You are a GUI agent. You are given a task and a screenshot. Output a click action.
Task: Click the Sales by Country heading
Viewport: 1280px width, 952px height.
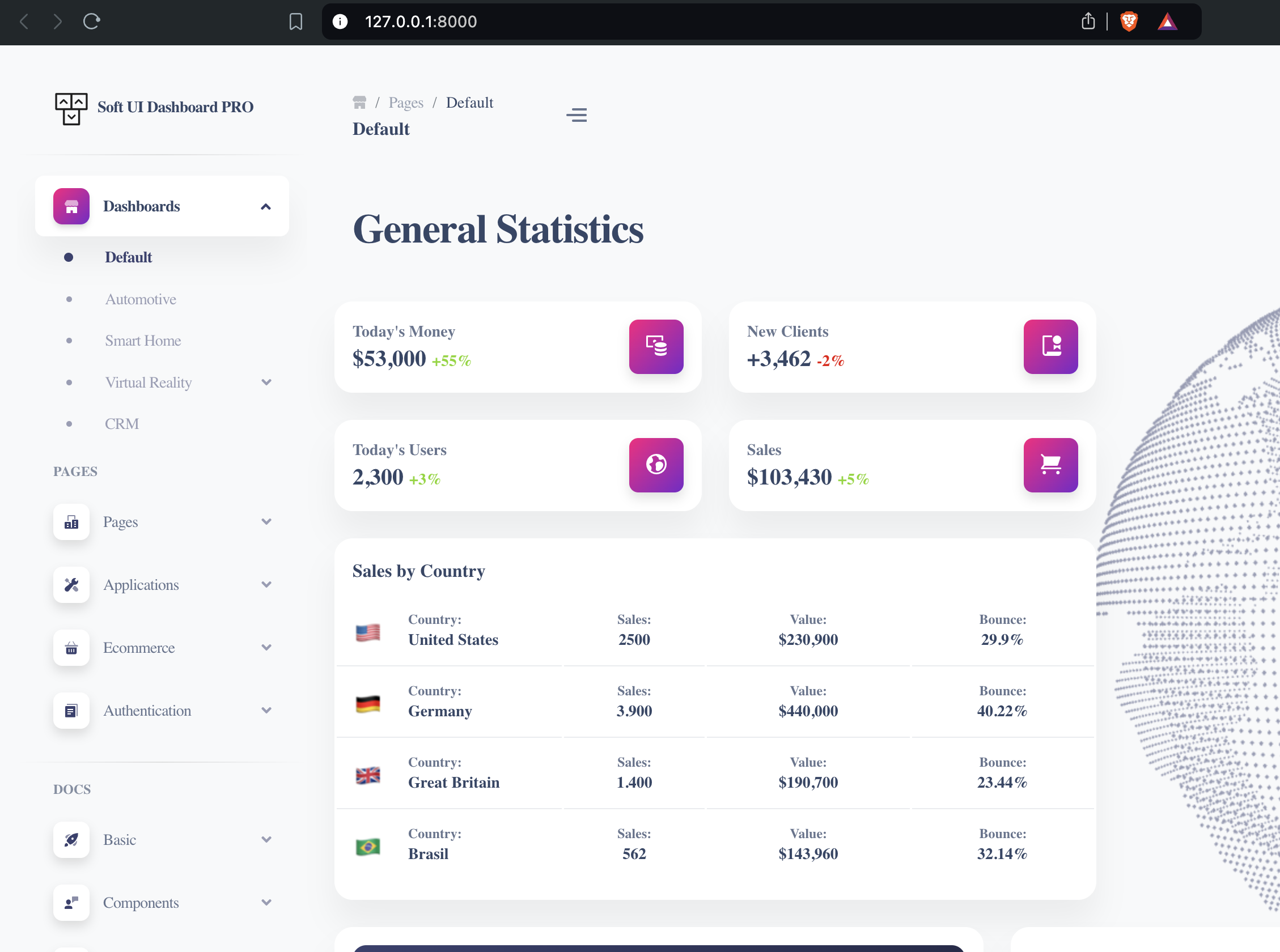419,571
